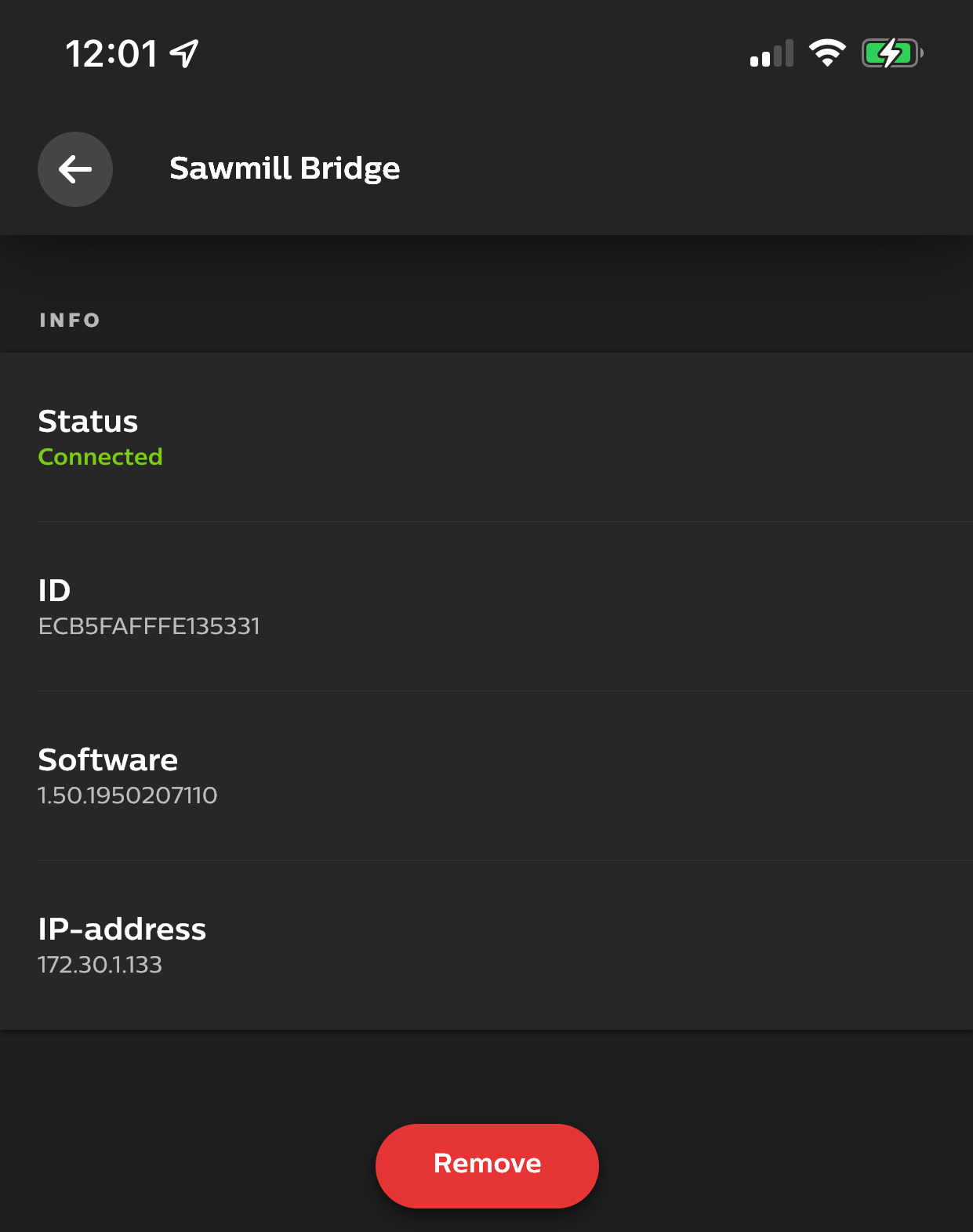Screen dimensions: 973x1232
Task: Tap the Wi-Fi status icon
Action: click(x=827, y=53)
